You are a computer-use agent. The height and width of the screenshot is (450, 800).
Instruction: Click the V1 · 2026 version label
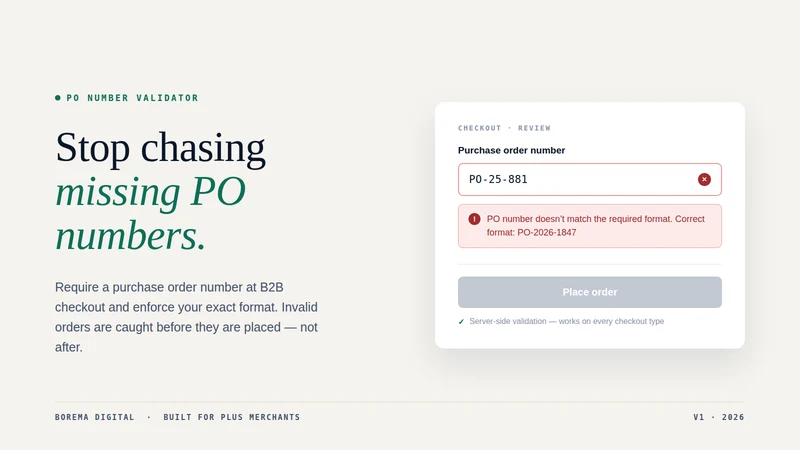click(x=718, y=417)
